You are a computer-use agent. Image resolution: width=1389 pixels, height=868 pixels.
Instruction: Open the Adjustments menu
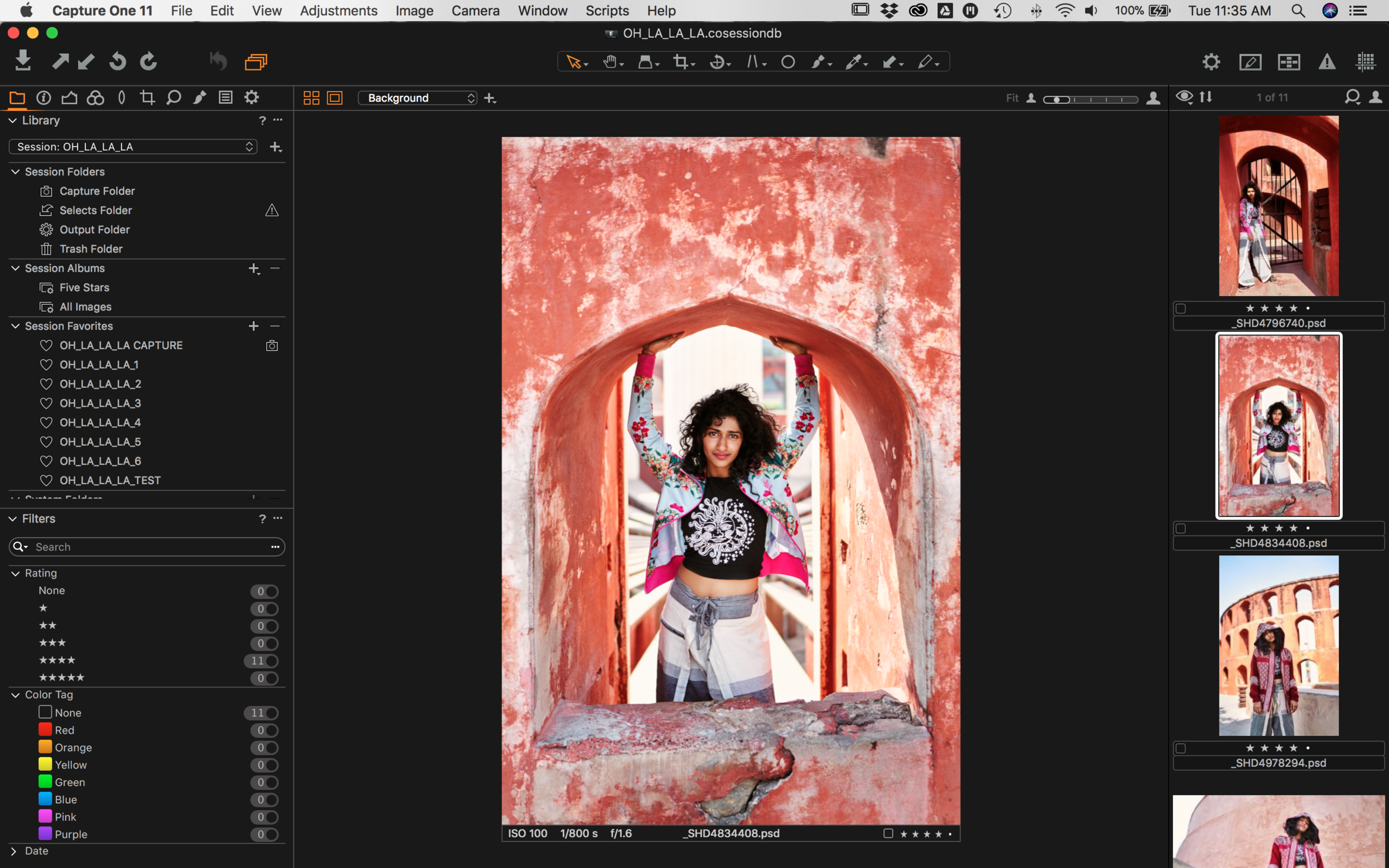coord(339,11)
